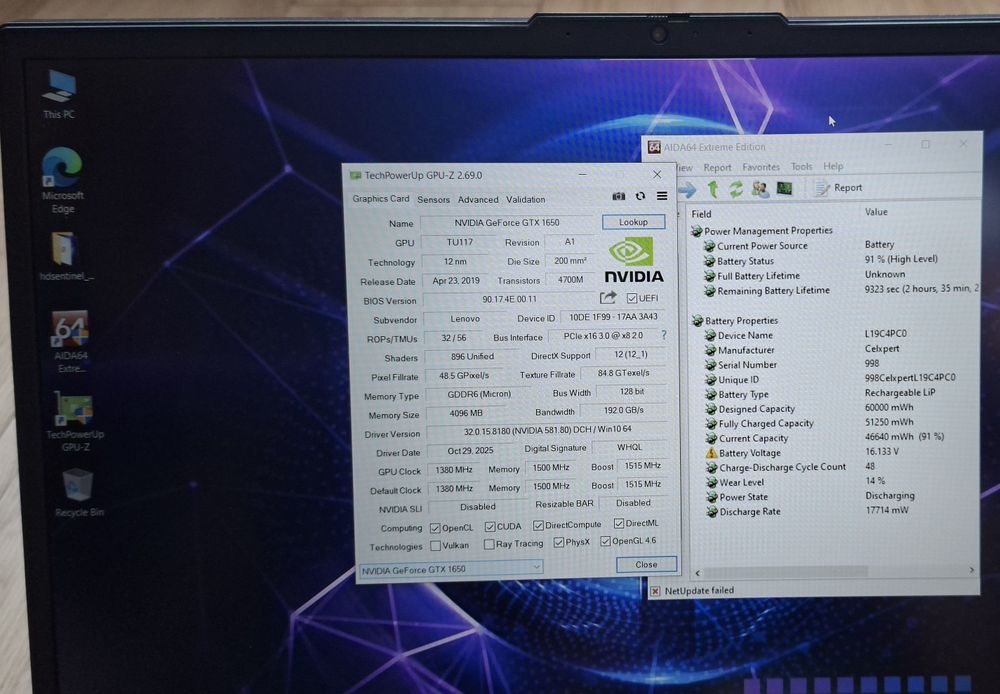1000x694 pixels.
Task: Open AIDA64 Favorites menu
Action: pos(761,166)
